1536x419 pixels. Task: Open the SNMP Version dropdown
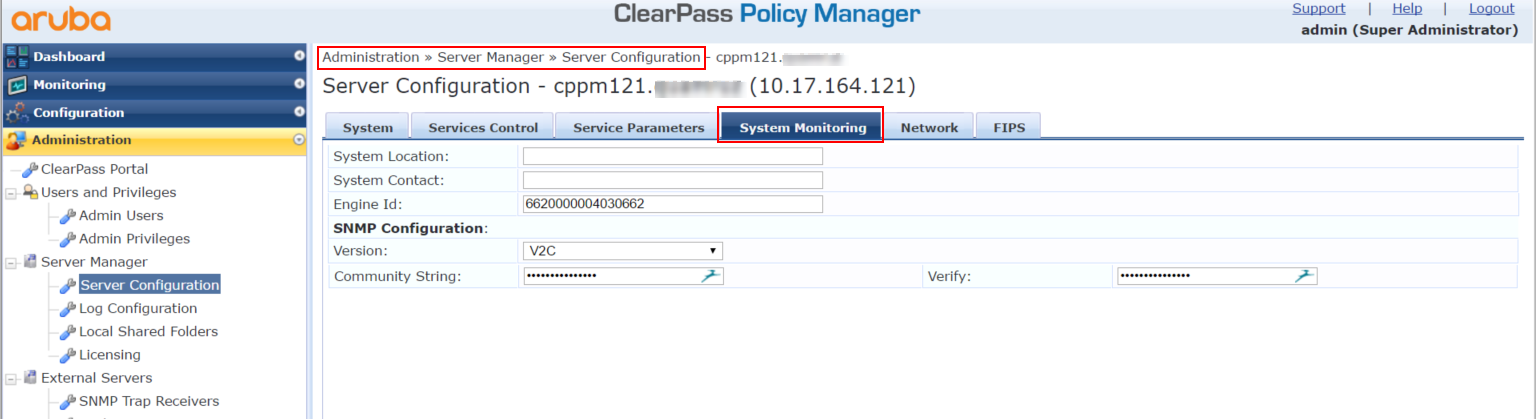(623, 250)
